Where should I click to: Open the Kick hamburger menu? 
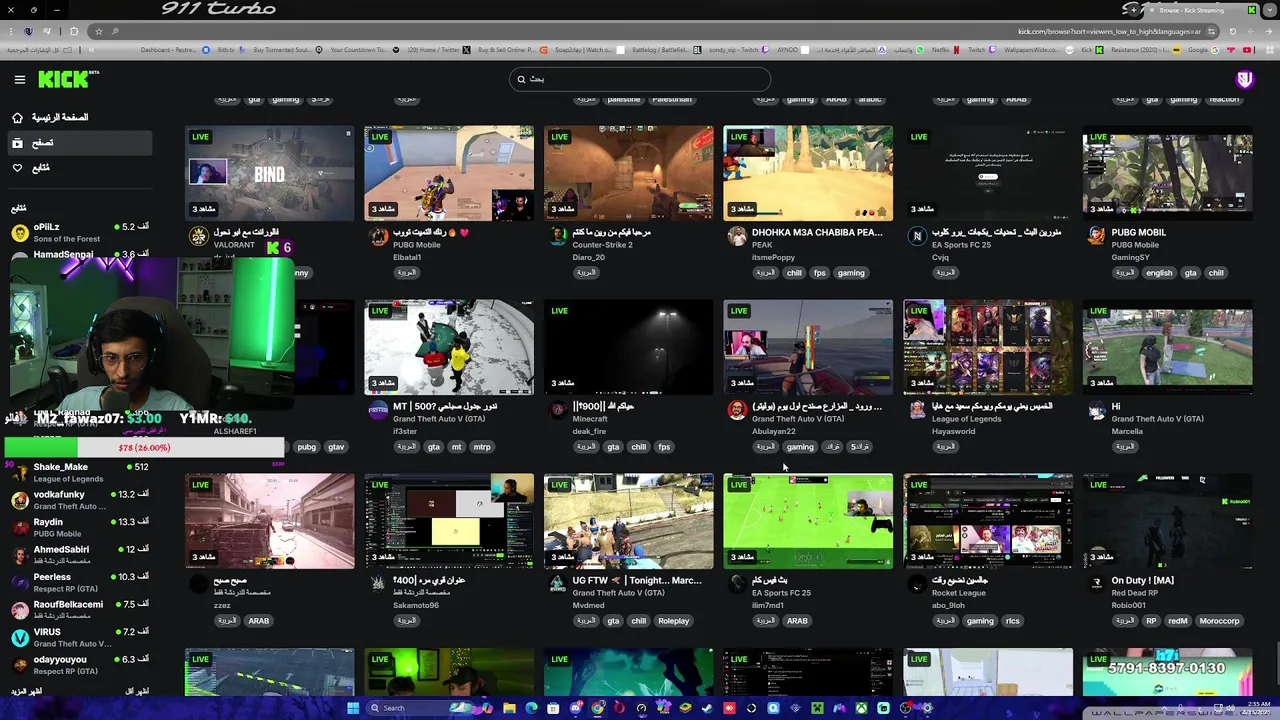(x=19, y=79)
